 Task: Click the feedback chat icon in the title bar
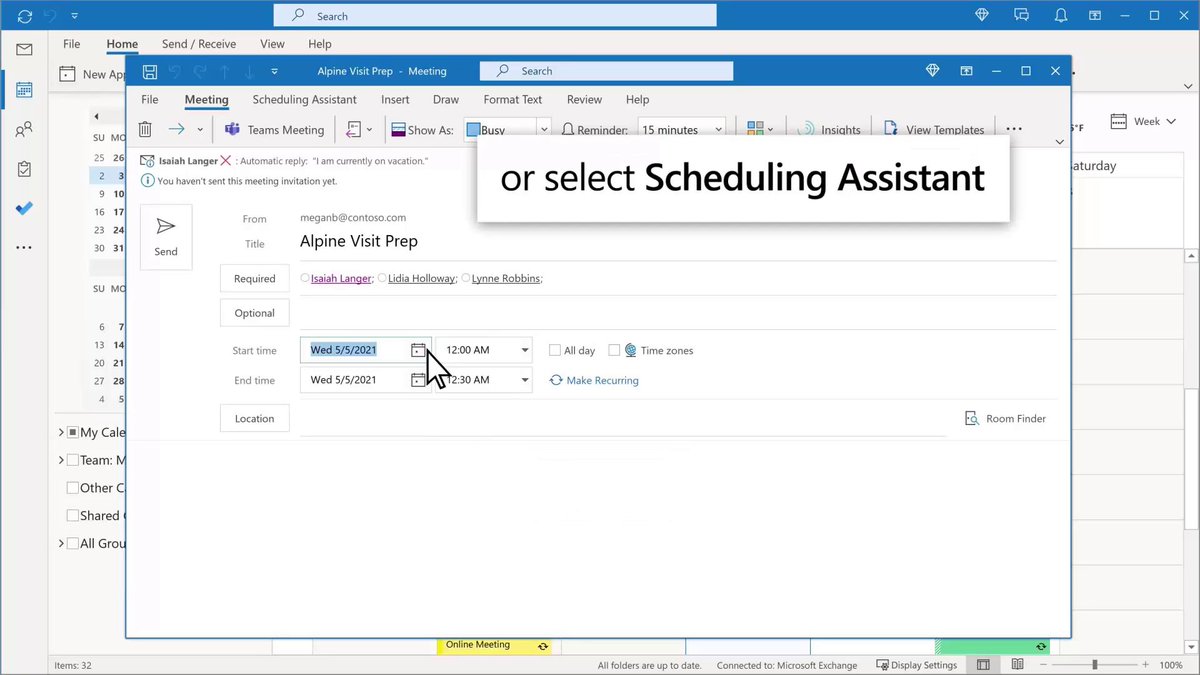[1021, 15]
